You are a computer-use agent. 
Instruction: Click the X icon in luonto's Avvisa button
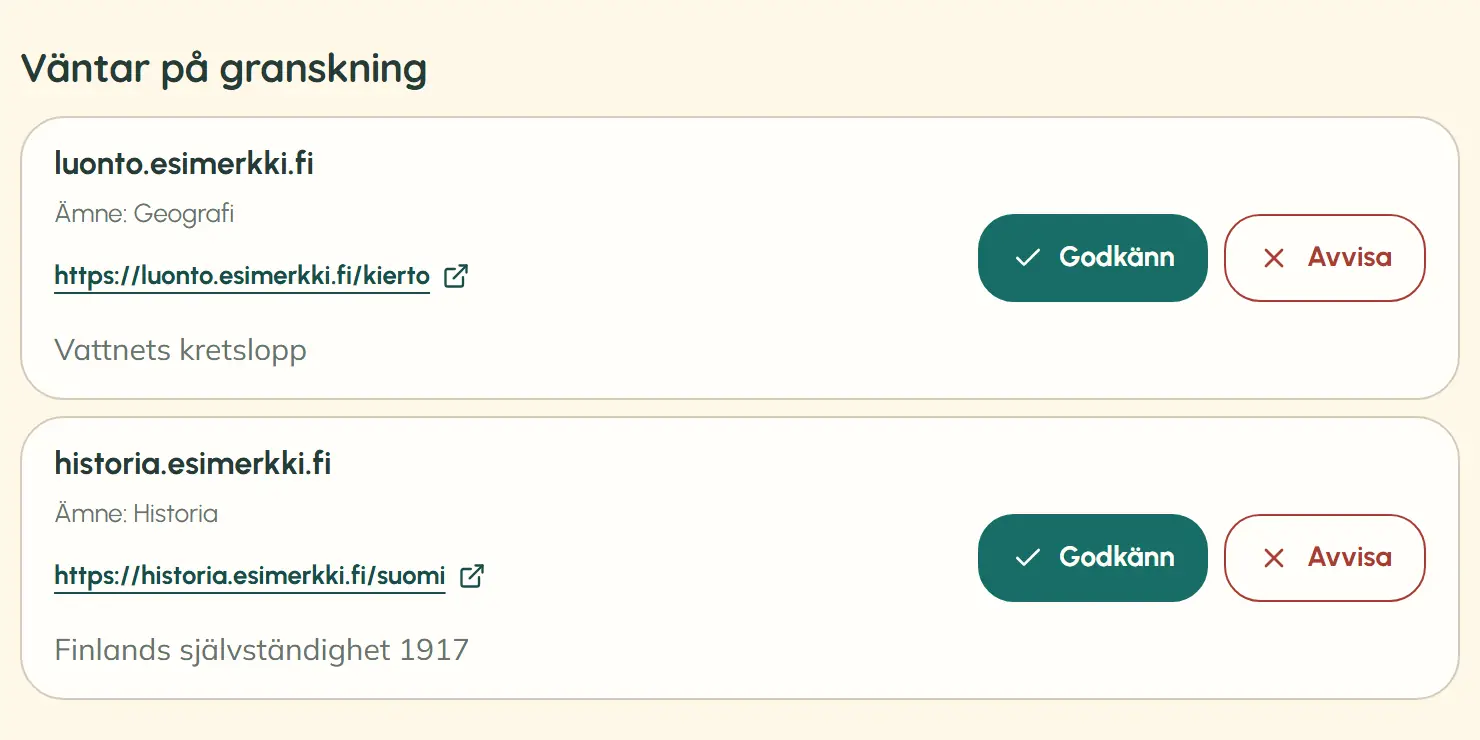pos(1274,258)
